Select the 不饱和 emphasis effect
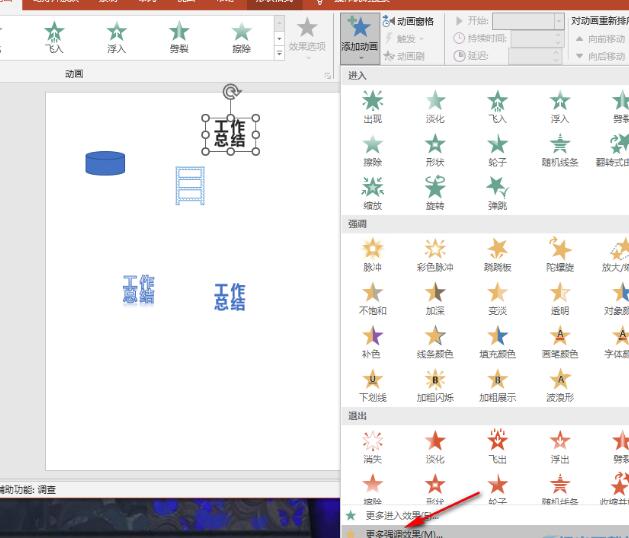 pyautogui.click(x=372, y=298)
